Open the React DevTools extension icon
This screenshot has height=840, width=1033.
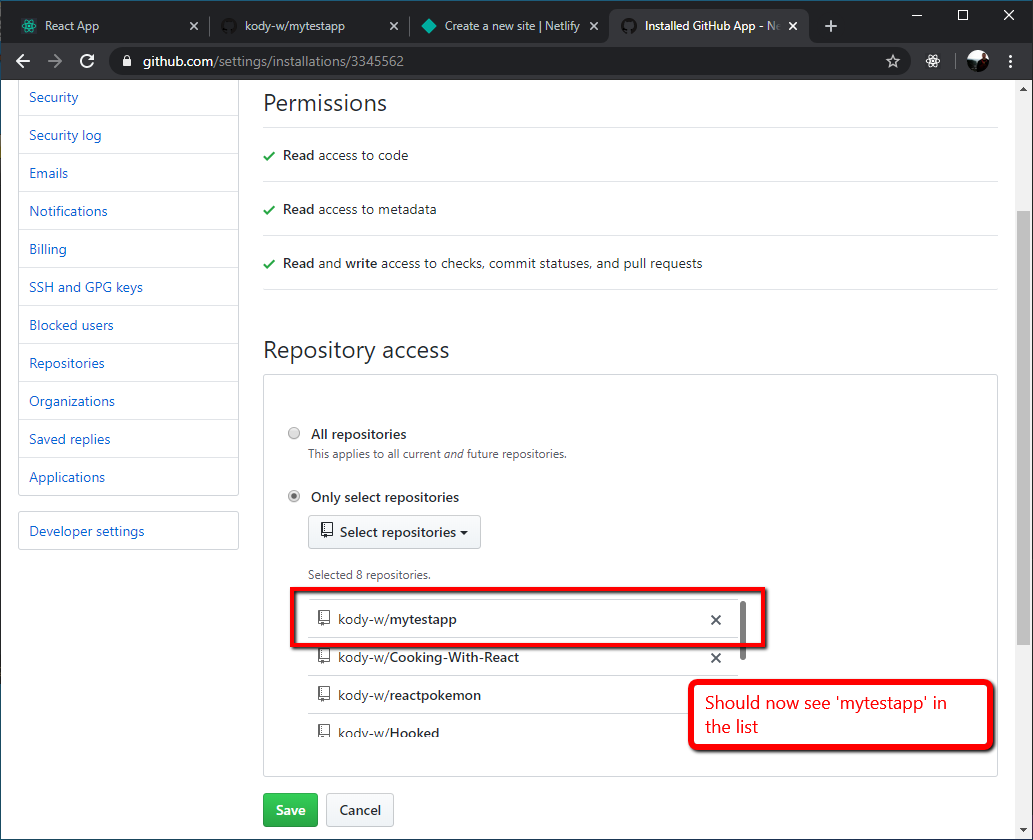[x=933, y=61]
